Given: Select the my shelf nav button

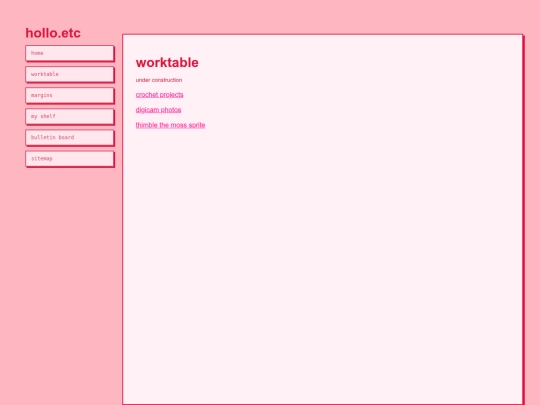Looking at the screenshot, I should coord(70,116).
